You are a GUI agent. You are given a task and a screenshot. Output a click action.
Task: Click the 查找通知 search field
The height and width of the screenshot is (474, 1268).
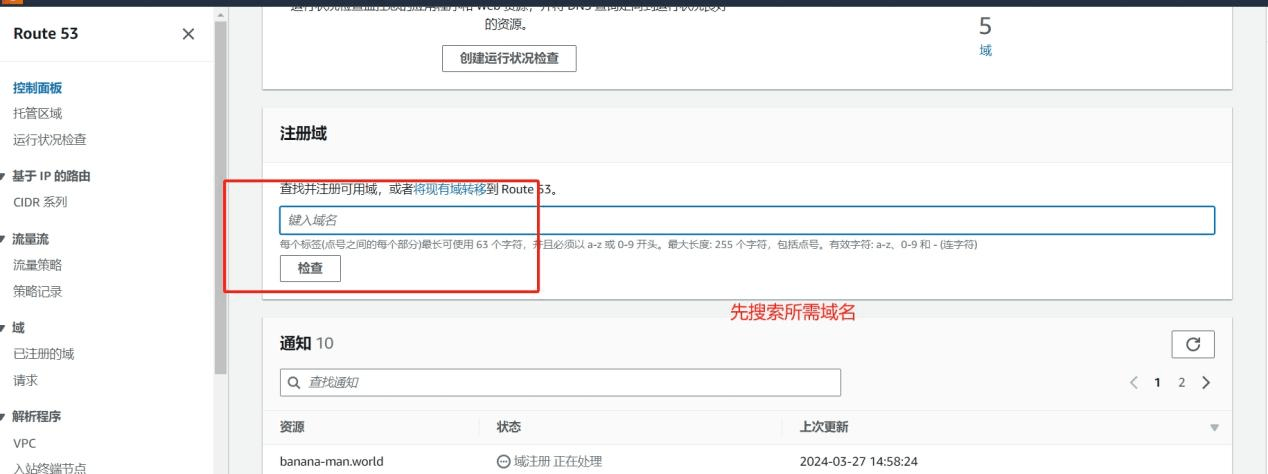[x=560, y=383]
